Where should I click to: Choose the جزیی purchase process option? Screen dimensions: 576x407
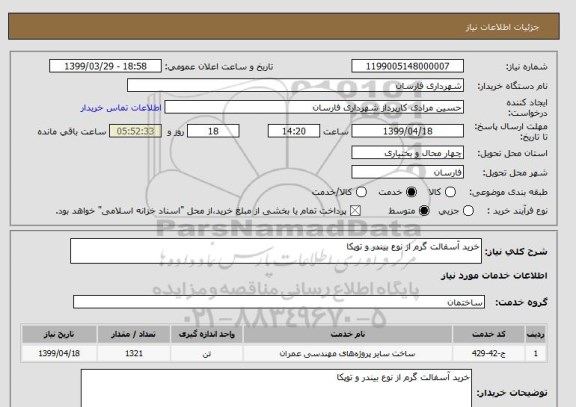click(x=468, y=211)
